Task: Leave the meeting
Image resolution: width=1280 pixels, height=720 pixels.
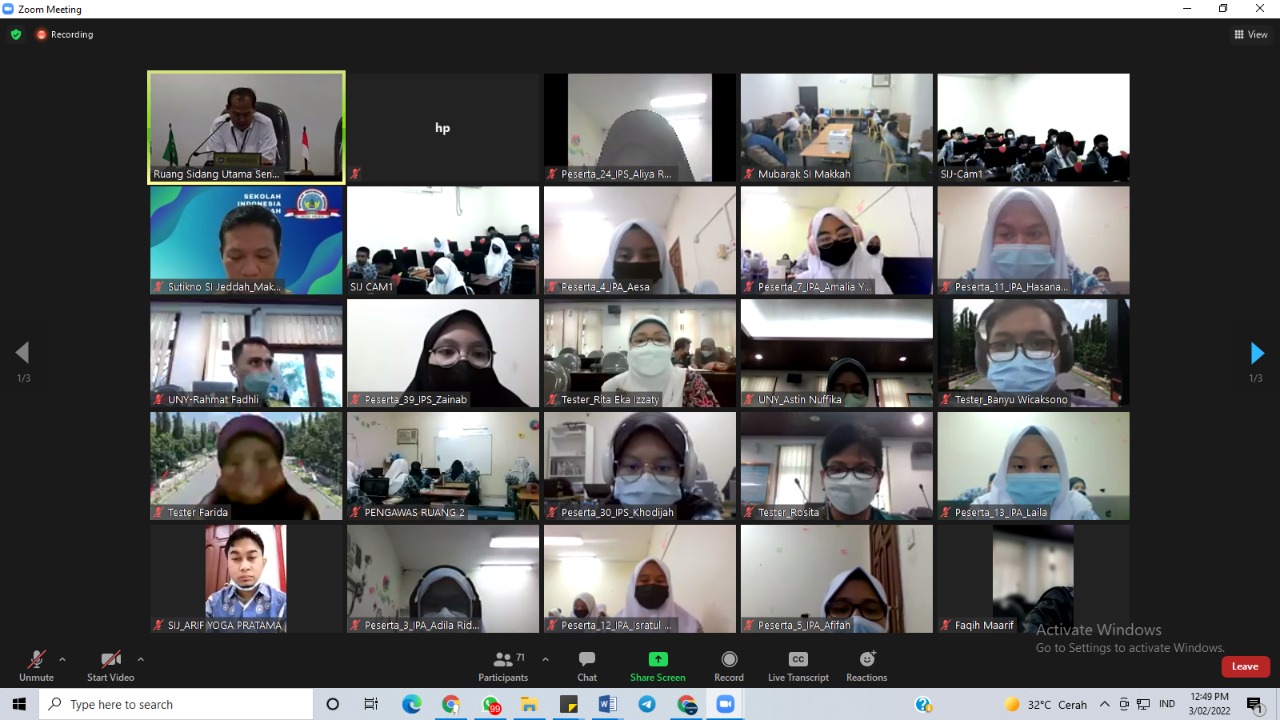Action: point(1245,666)
